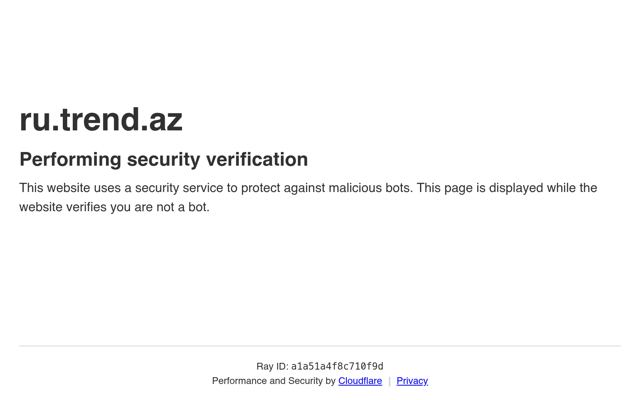Select the word "against" in the description
The image size is (640, 400).
(x=304, y=188)
